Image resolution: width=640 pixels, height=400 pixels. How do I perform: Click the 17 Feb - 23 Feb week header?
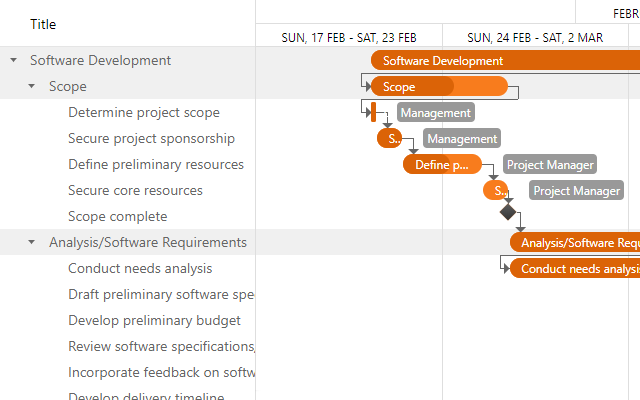point(349,37)
